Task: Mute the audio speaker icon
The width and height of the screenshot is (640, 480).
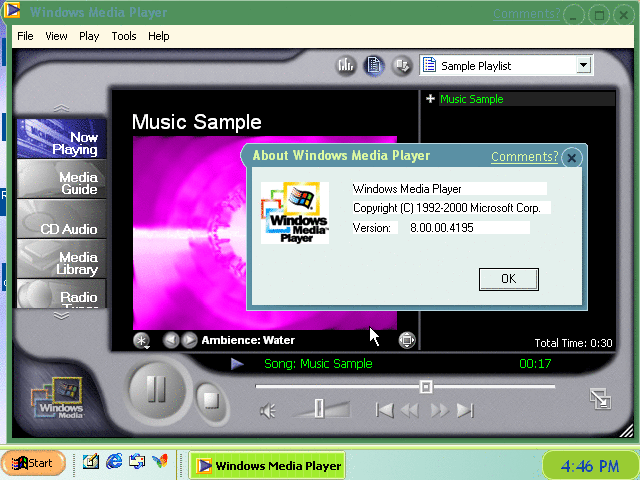Action: pos(268,411)
